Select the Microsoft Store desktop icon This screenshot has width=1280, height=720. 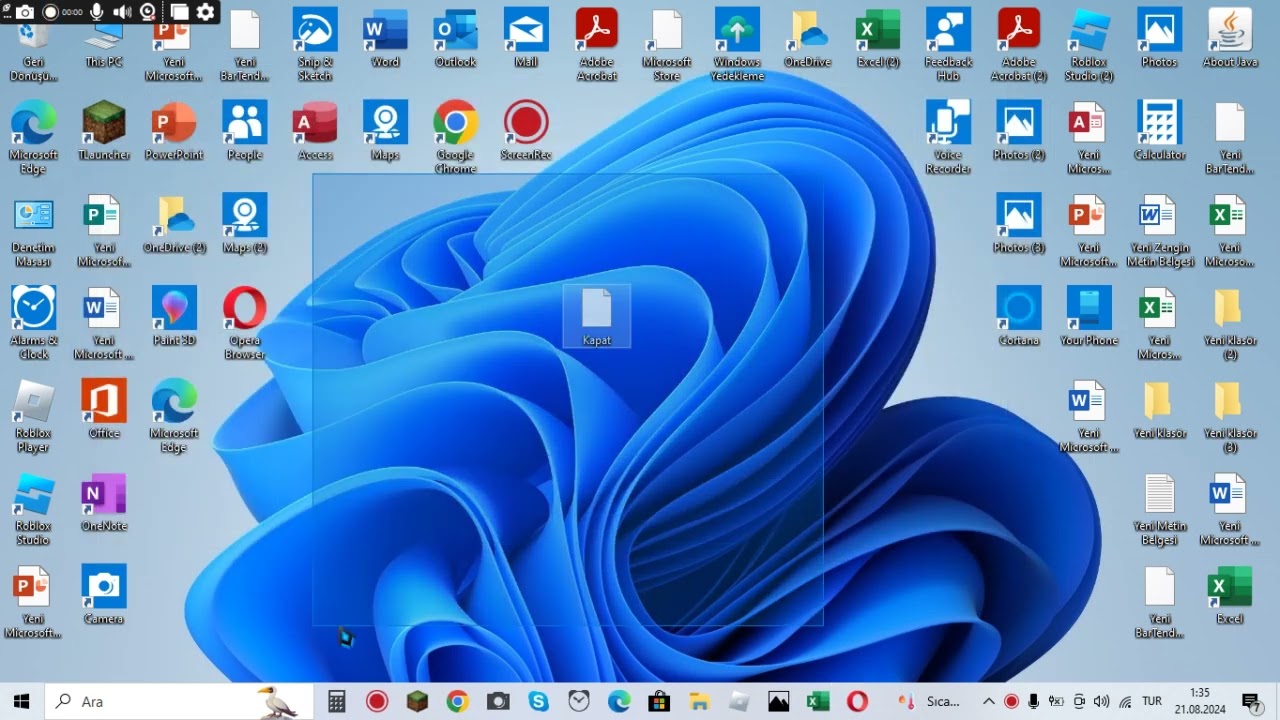point(666,45)
